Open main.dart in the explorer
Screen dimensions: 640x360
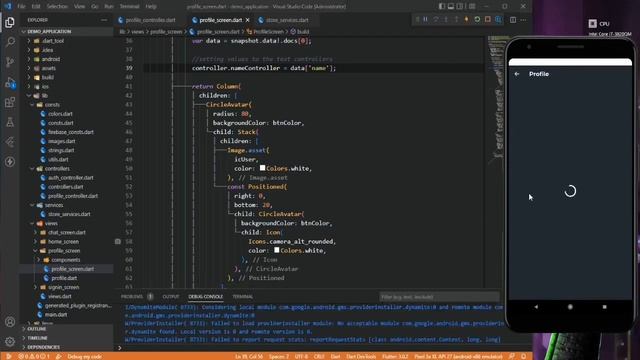point(67,314)
